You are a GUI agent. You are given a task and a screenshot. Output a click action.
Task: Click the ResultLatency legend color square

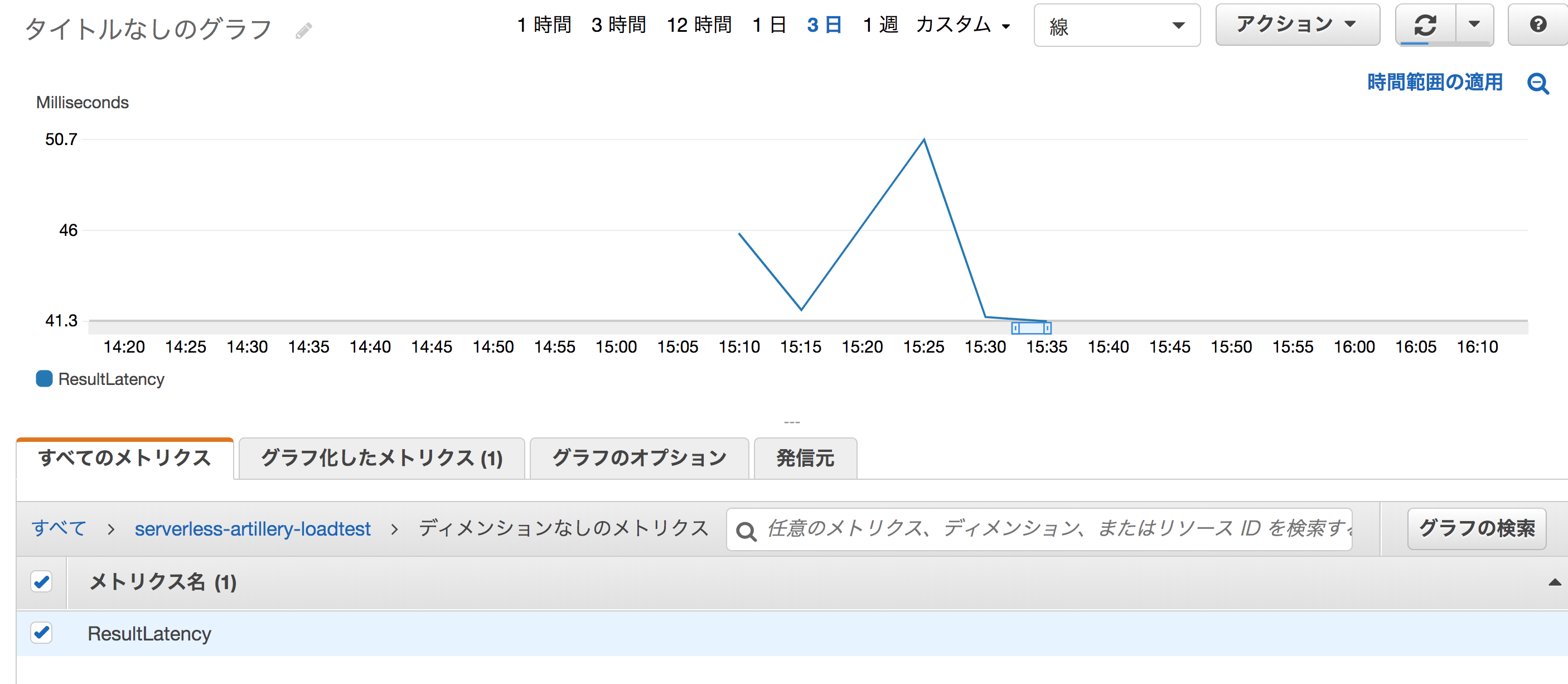[x=44, y=379]
